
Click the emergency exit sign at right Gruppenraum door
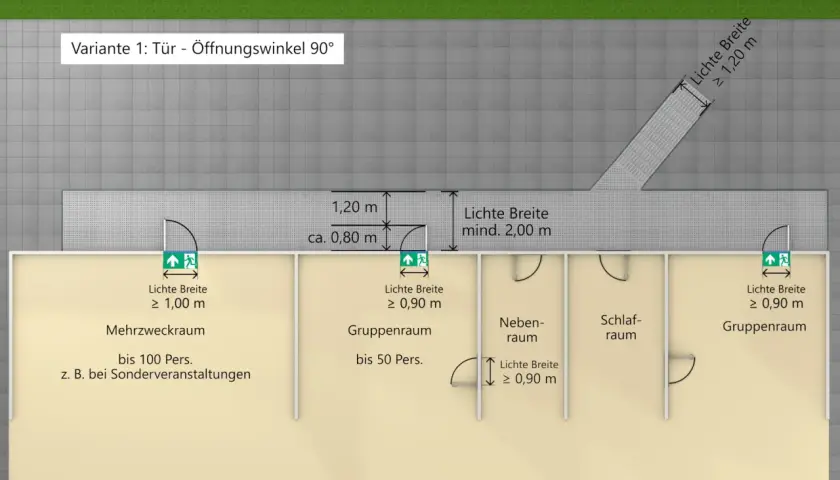coord(776,260)
